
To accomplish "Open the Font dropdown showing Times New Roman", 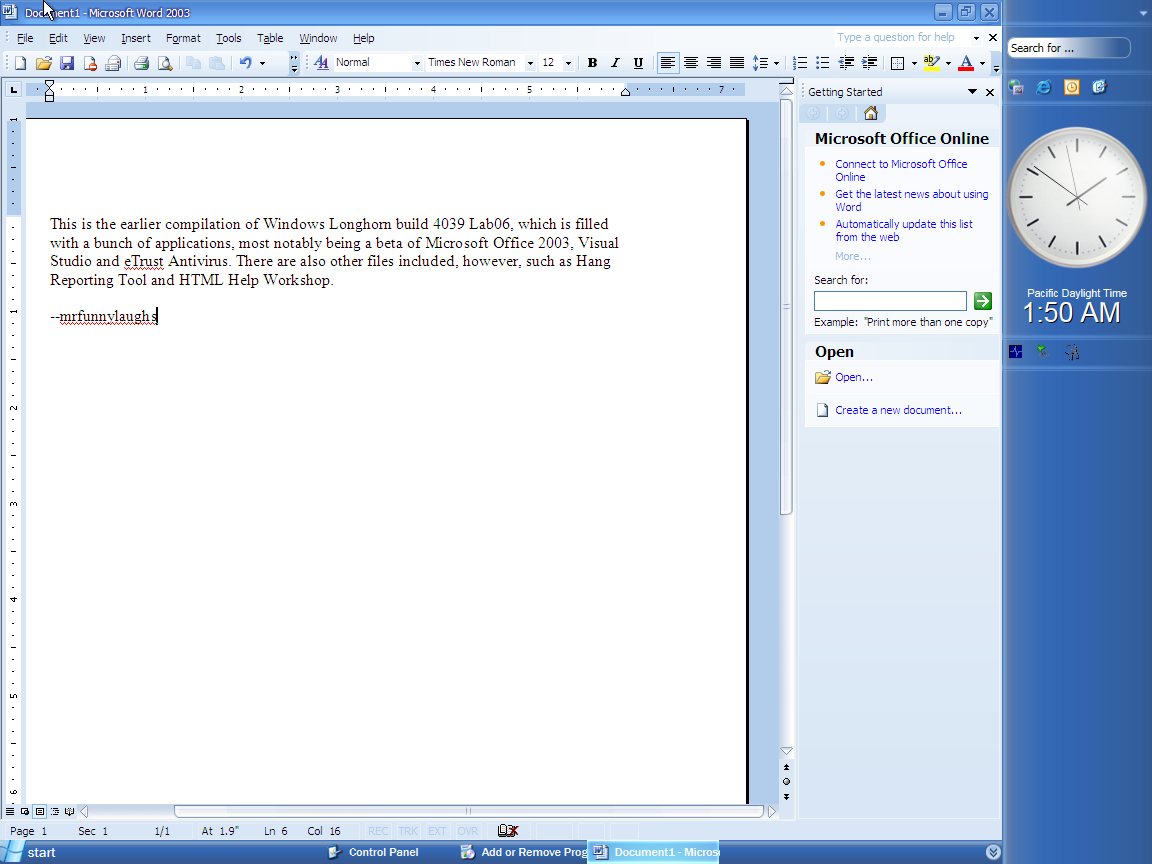I will click(x=530, y=63).
